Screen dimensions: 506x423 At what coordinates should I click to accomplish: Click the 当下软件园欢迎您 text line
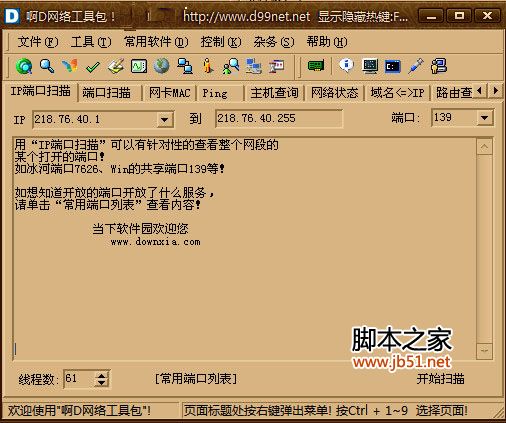[x=140, y=229]
